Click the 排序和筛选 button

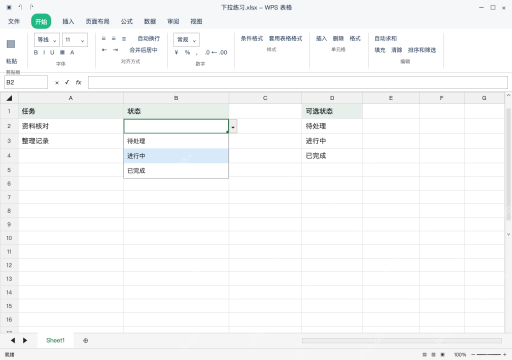[422, 50]
